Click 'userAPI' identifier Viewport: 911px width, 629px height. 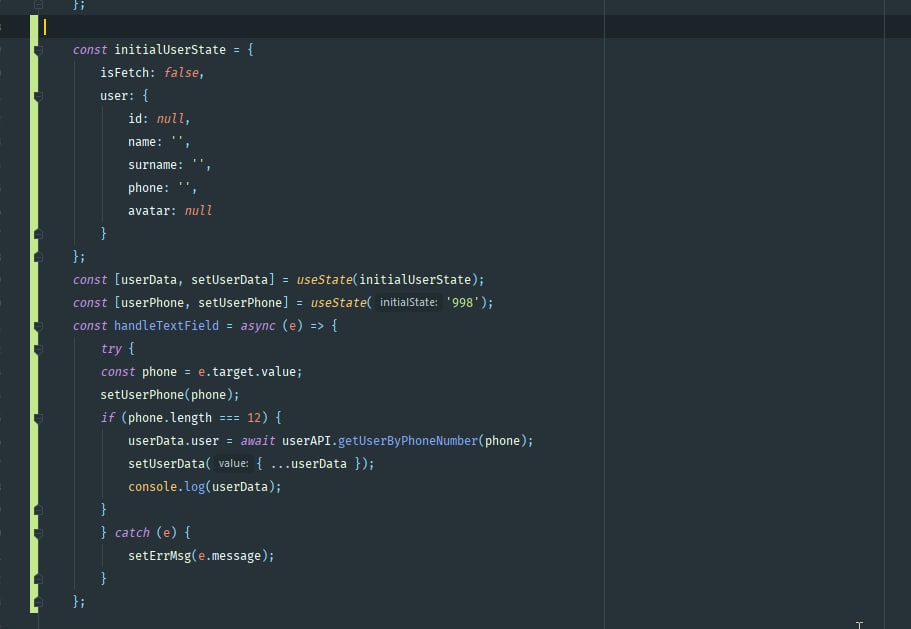coord(306,441)
